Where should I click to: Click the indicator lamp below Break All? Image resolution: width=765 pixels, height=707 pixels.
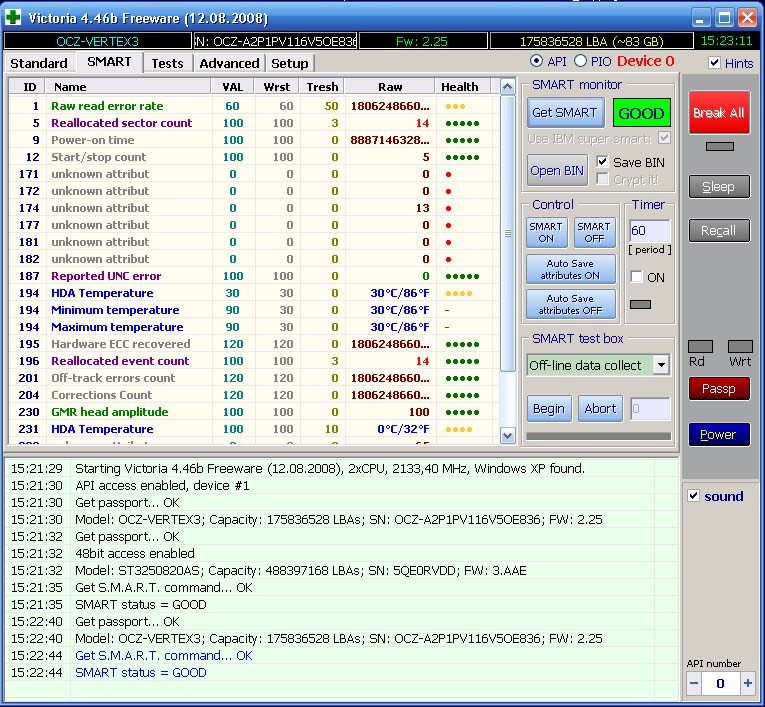coord(720,146)
